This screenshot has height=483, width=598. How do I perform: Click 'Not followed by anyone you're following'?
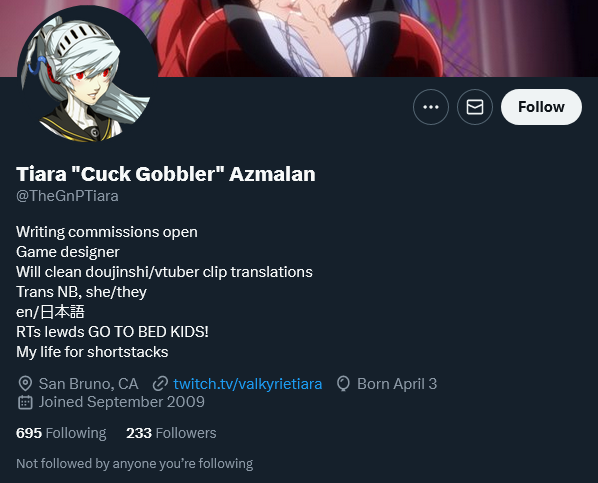point(135,464)
